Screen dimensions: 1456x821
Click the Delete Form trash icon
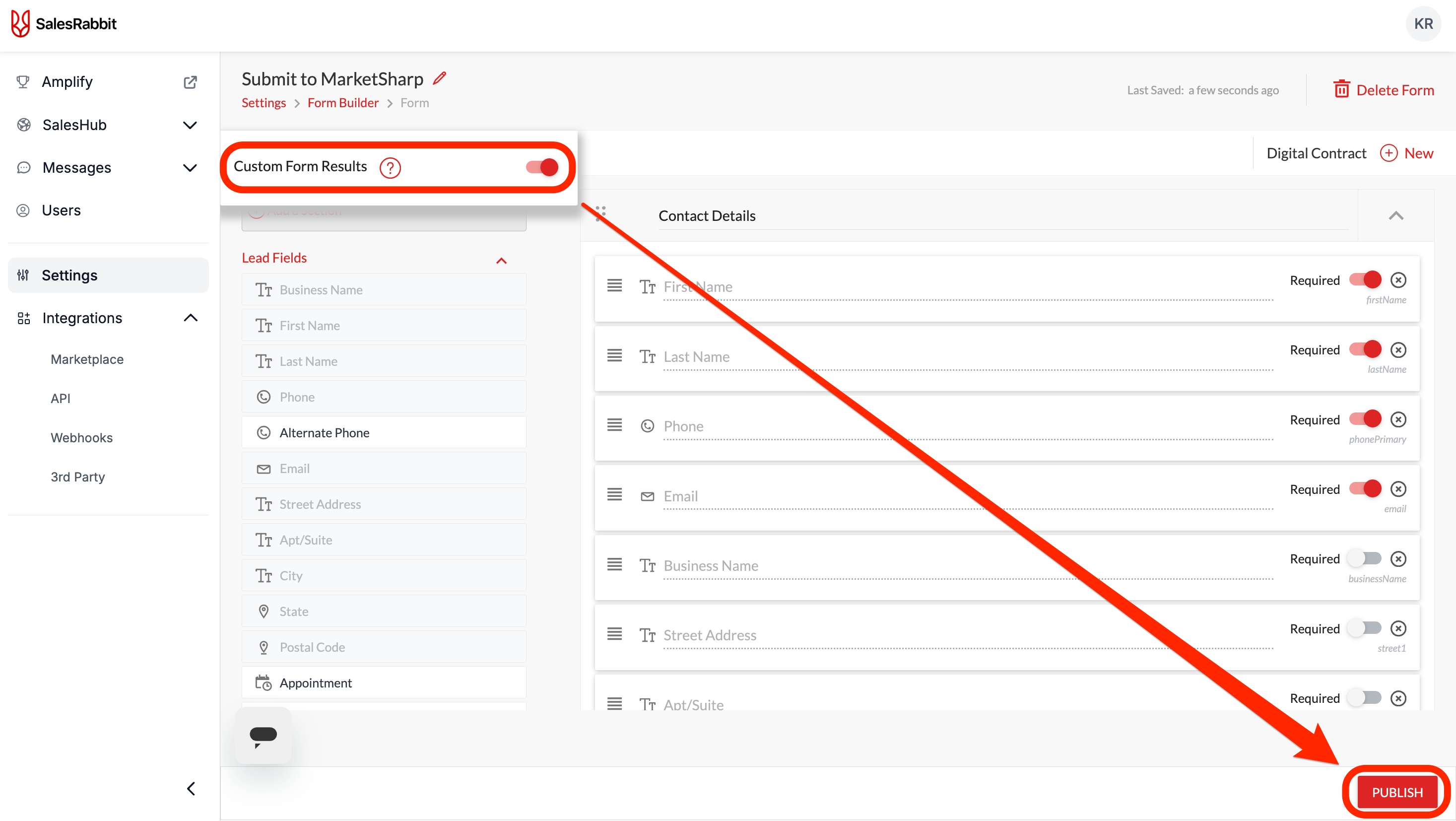[1342, 89]
